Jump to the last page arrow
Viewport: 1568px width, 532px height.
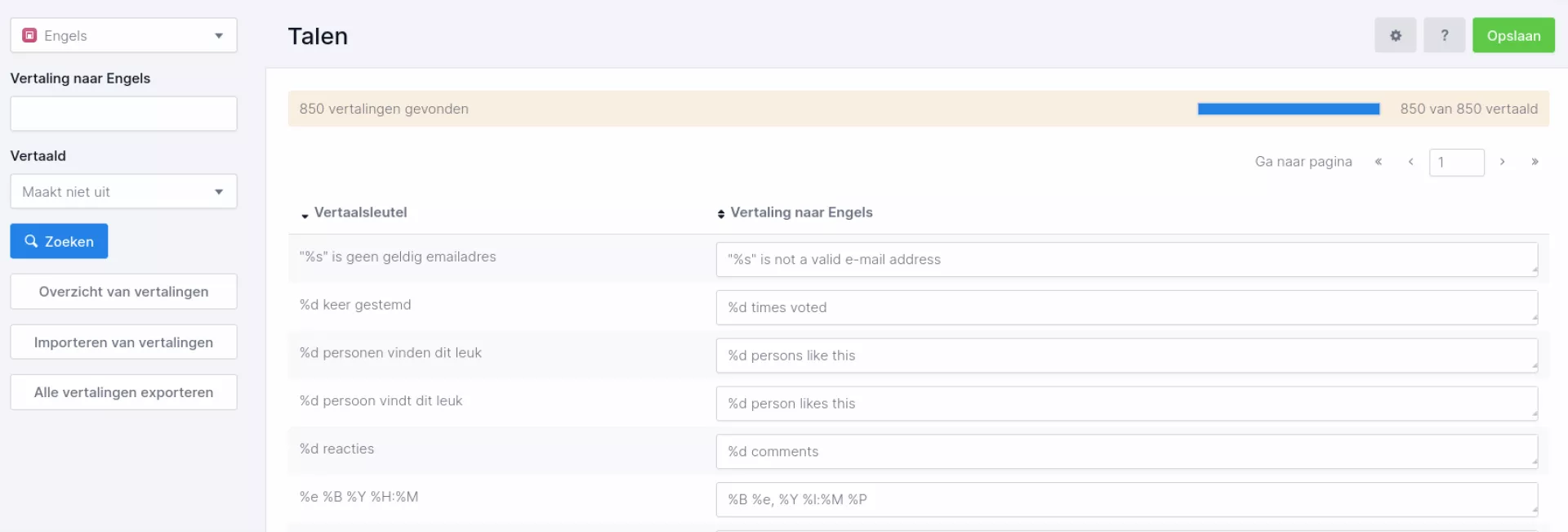coord(1535,162)
